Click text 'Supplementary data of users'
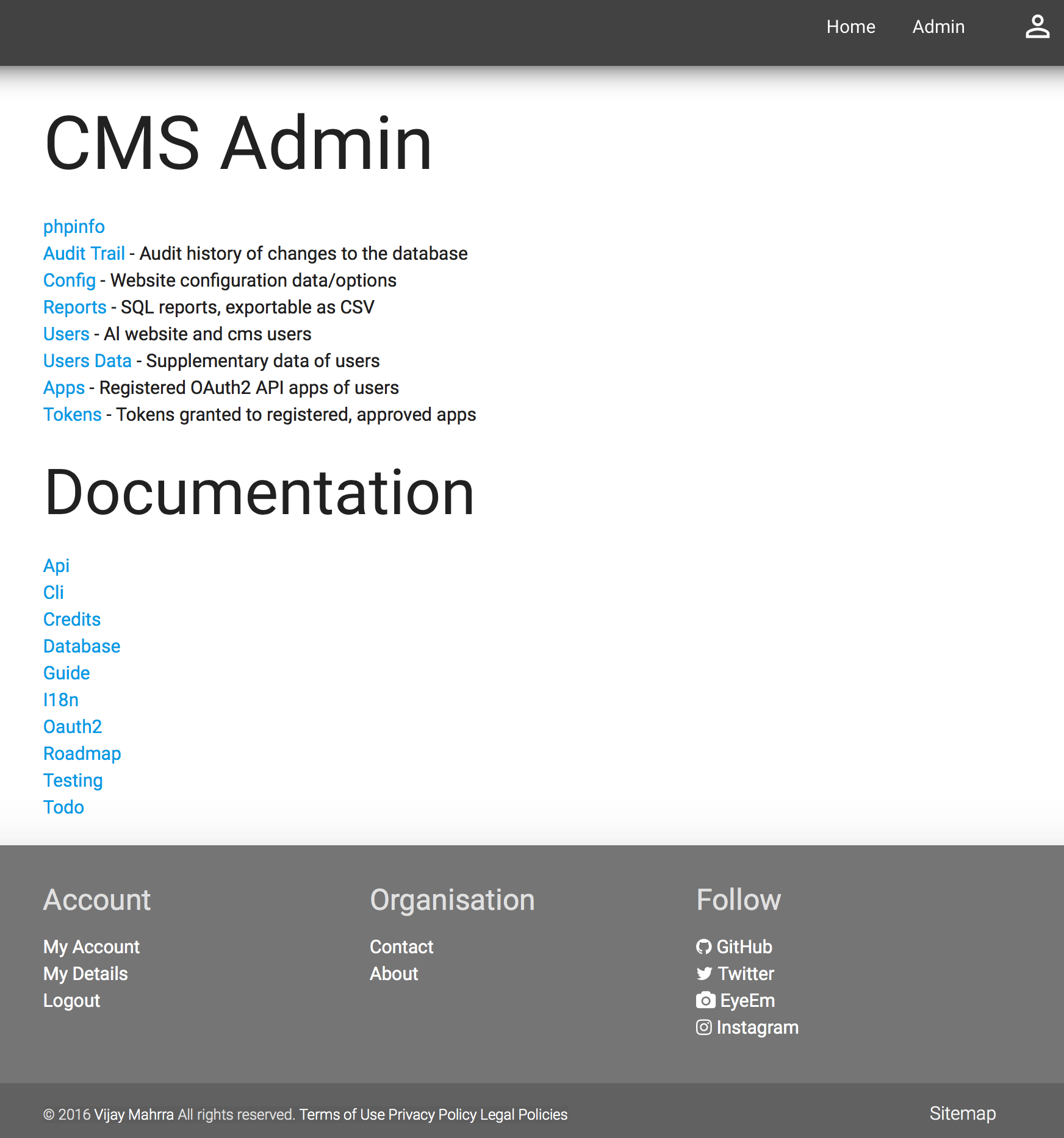 263,360
